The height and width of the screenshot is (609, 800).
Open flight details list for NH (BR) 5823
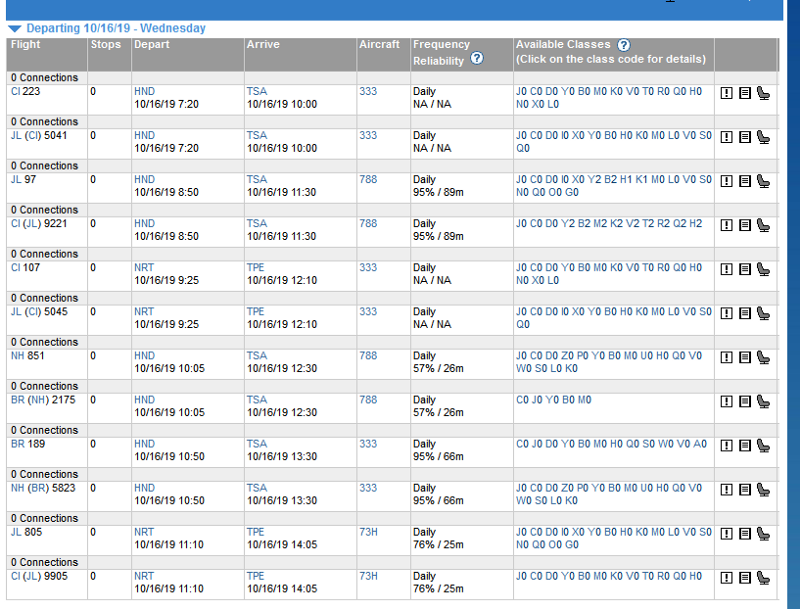click(x=745, y=490)
